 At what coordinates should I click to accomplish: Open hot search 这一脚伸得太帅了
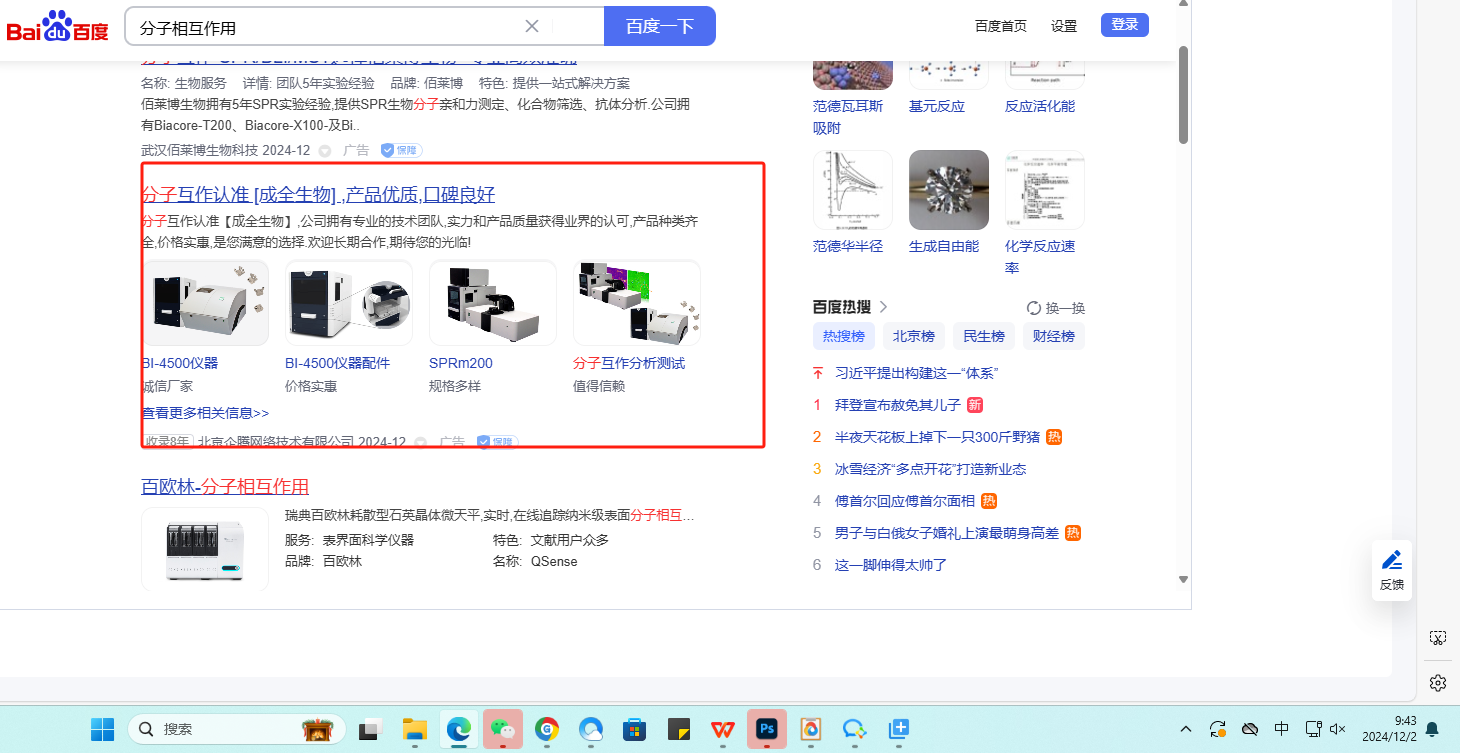(x=891, y=565)
